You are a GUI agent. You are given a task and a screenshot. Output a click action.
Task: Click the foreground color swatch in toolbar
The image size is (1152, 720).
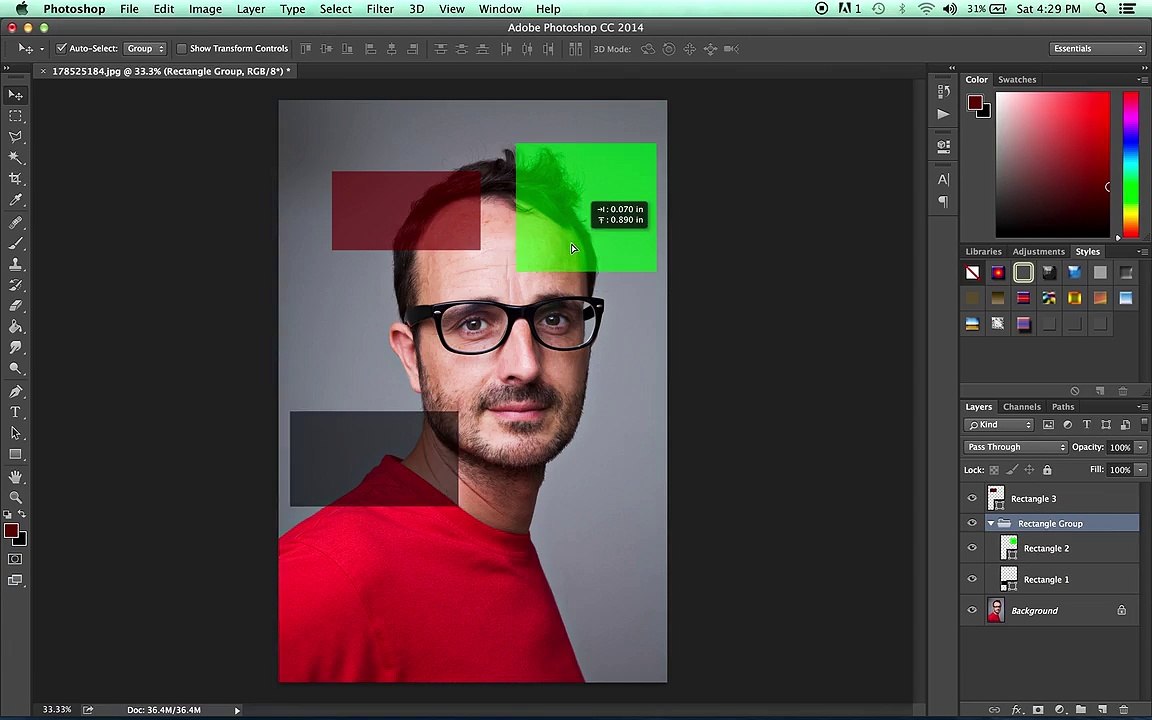[x=11, y=530]
